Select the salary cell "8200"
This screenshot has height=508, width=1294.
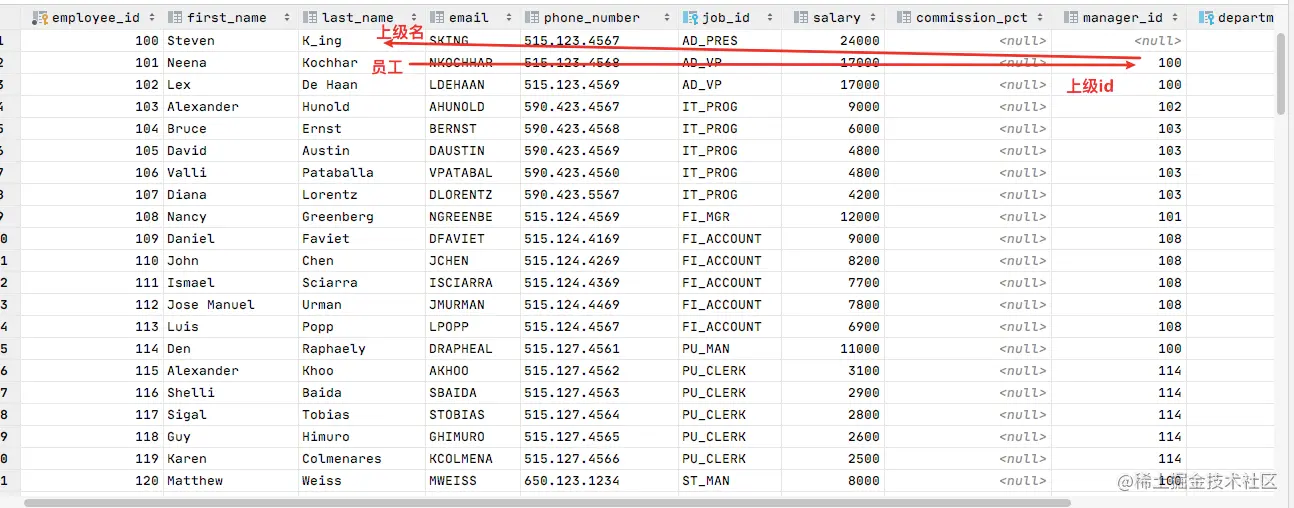(864, 261)
